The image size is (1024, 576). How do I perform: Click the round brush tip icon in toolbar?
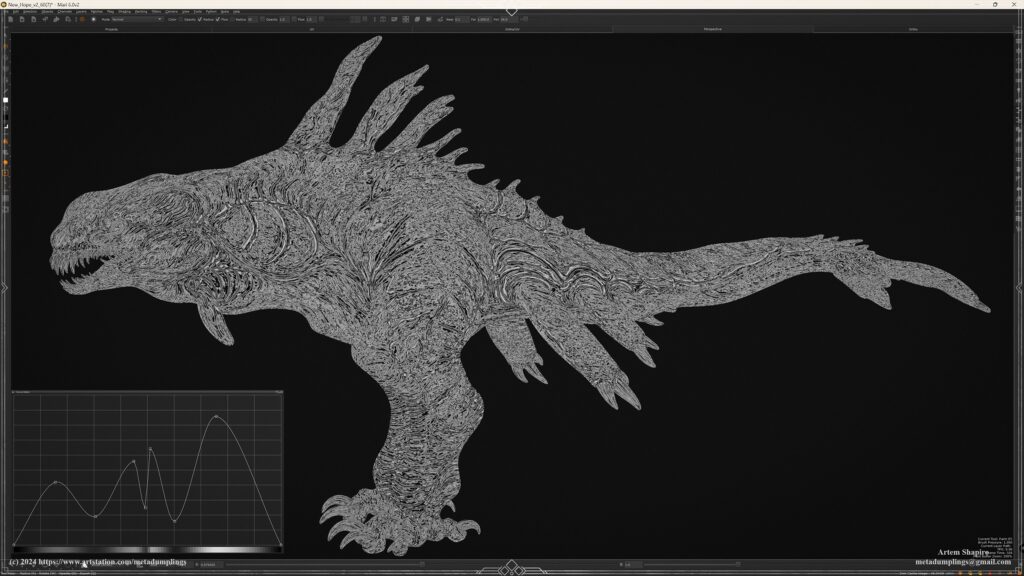[93, 19]
